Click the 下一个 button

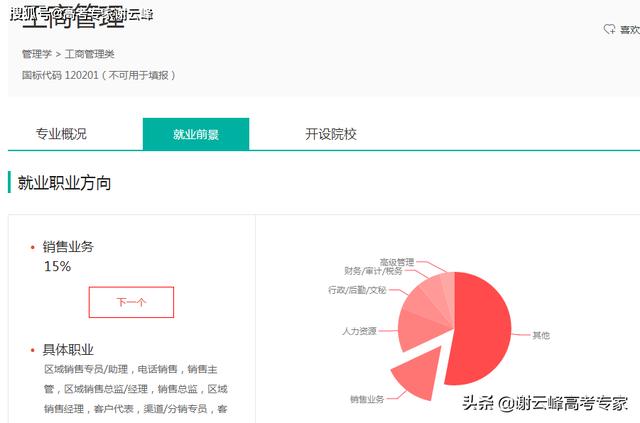pos(131,302)
